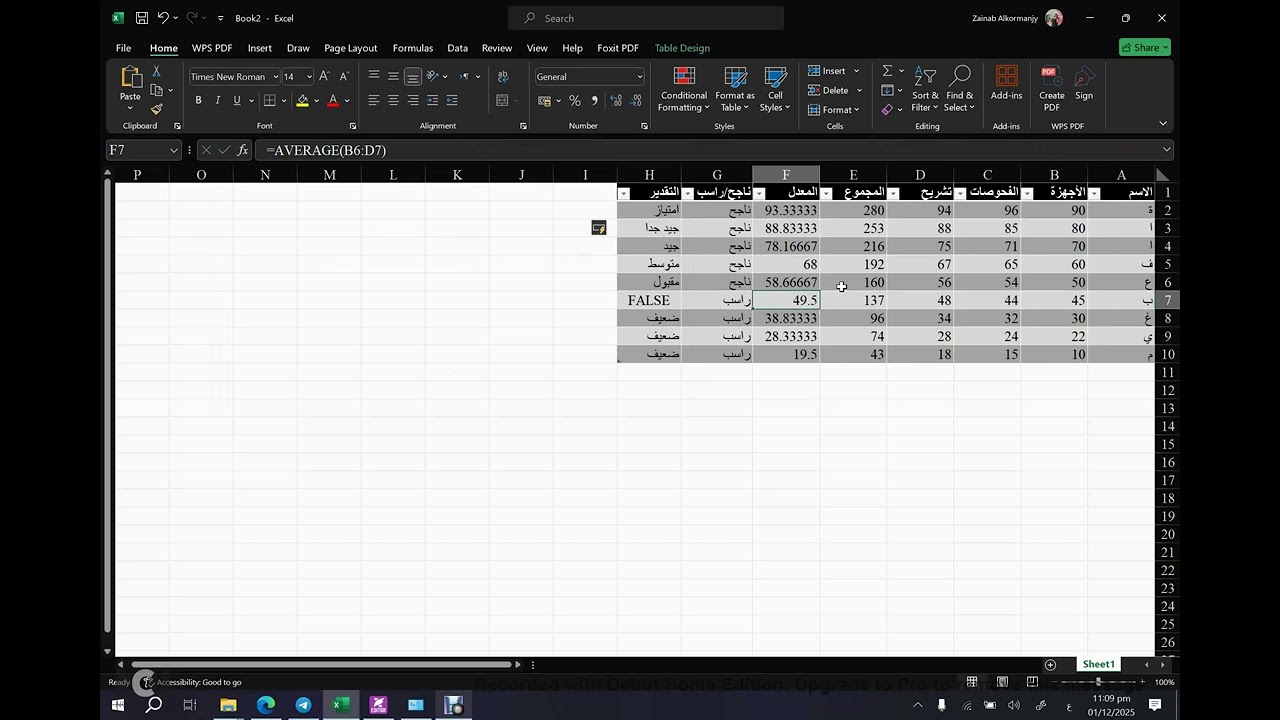Expand the Conditional Formatting menu

[x=684, y=89]
